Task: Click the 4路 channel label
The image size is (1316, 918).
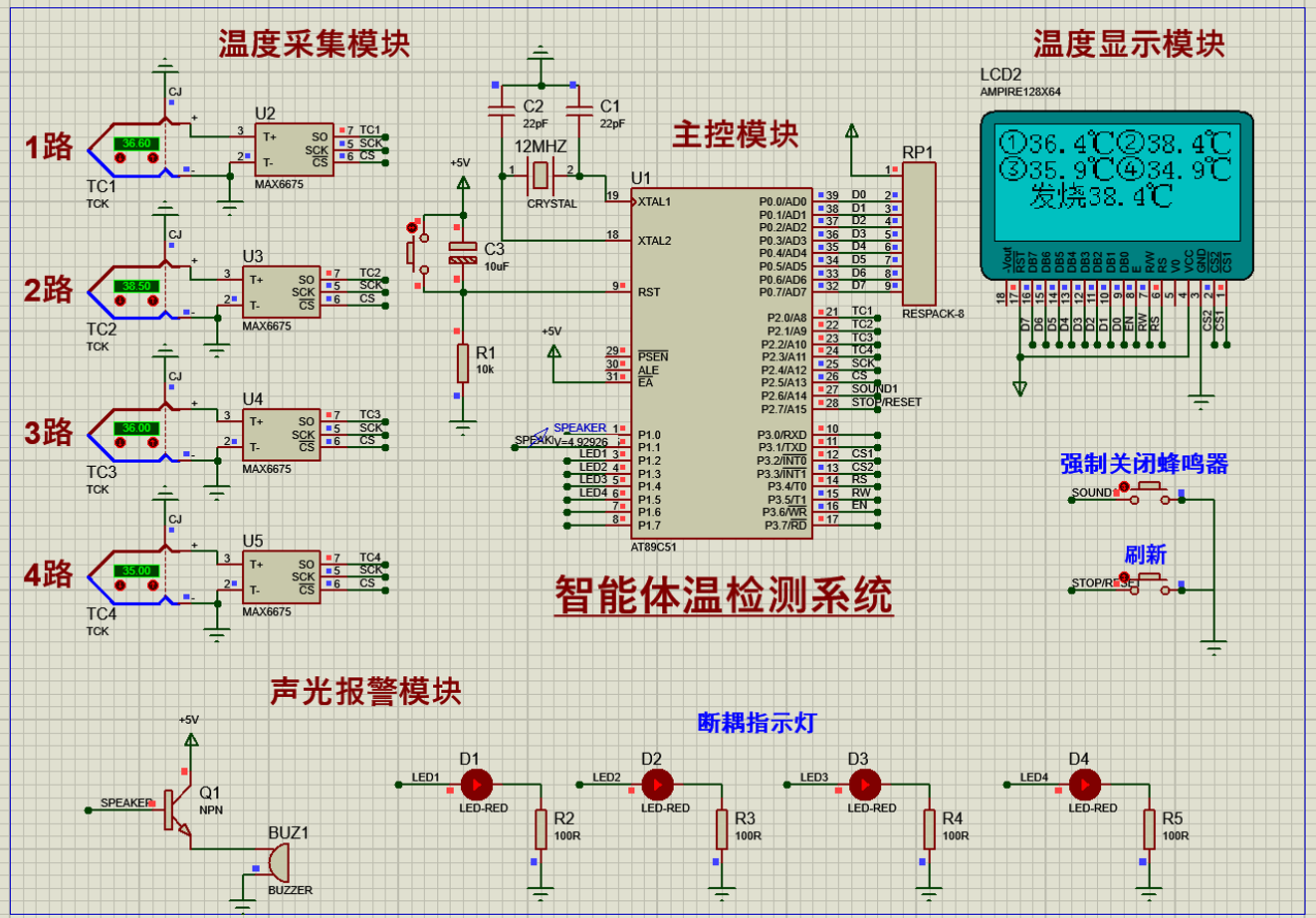Action: pos(49,574)
